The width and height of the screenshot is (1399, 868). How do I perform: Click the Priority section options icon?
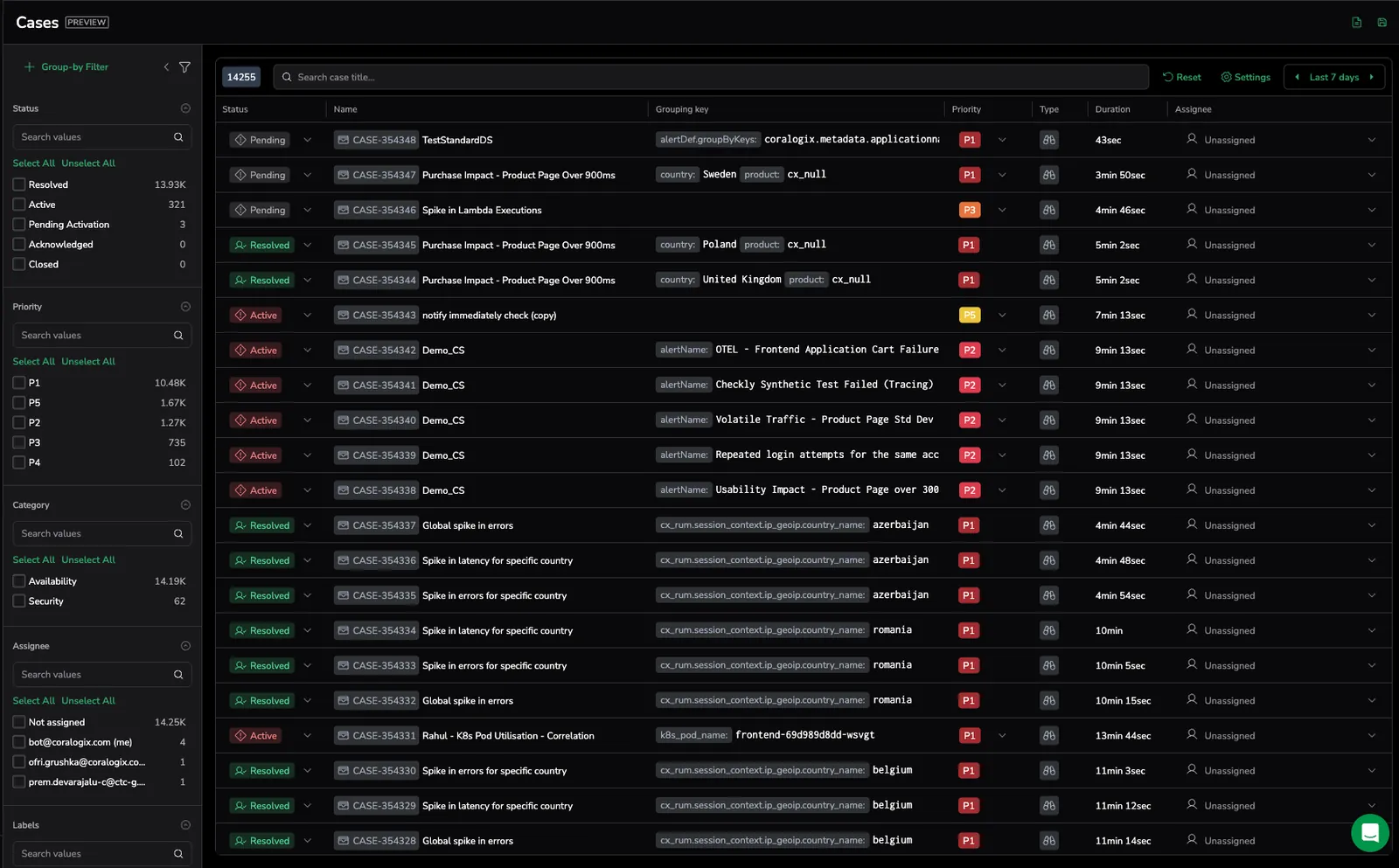[x=185, y=307]
